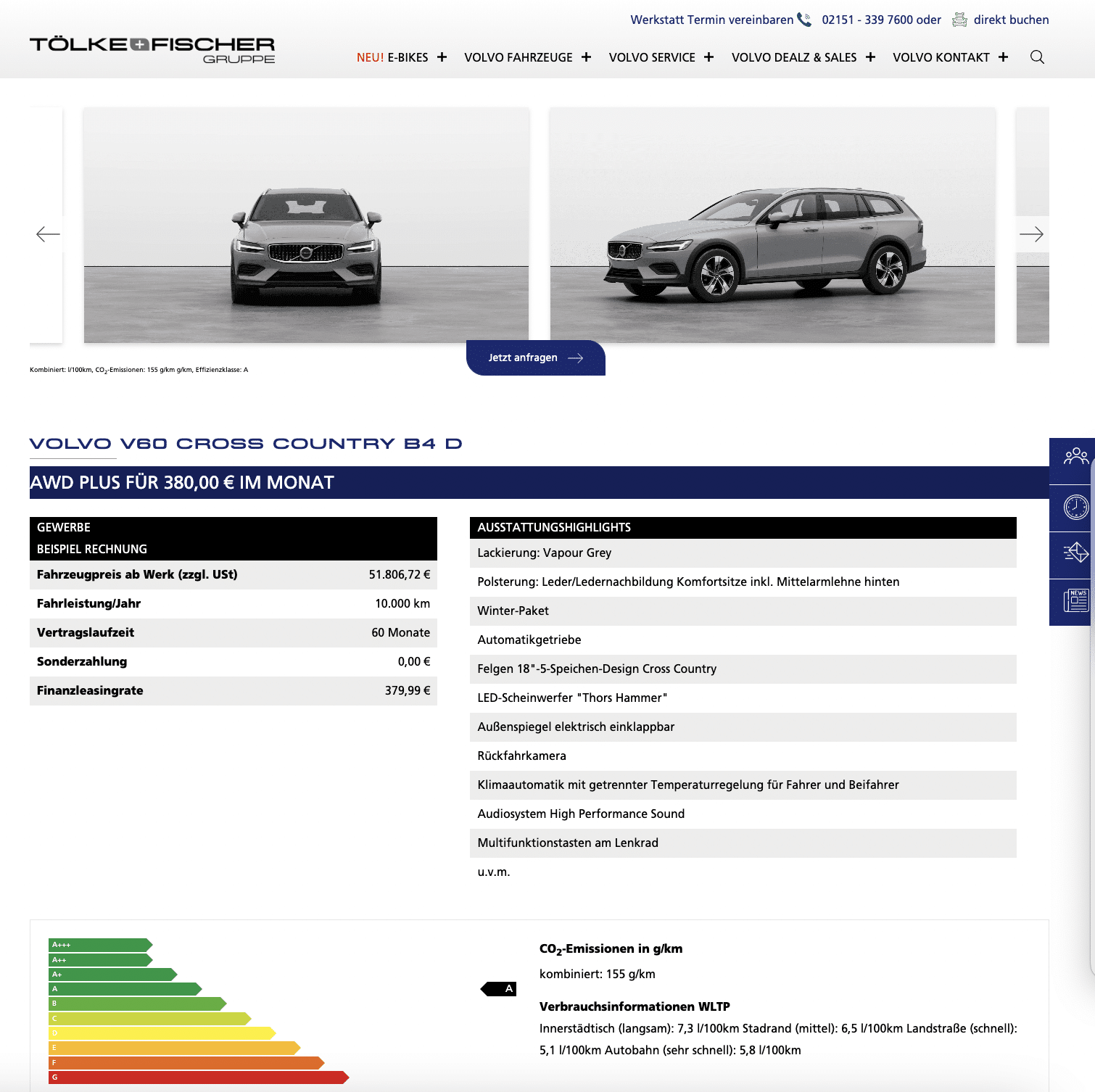Screen dimensions: 1095x1092
Task: Click Außenspiegel elektrisch einklappbar row
Action: pos(743,727)
